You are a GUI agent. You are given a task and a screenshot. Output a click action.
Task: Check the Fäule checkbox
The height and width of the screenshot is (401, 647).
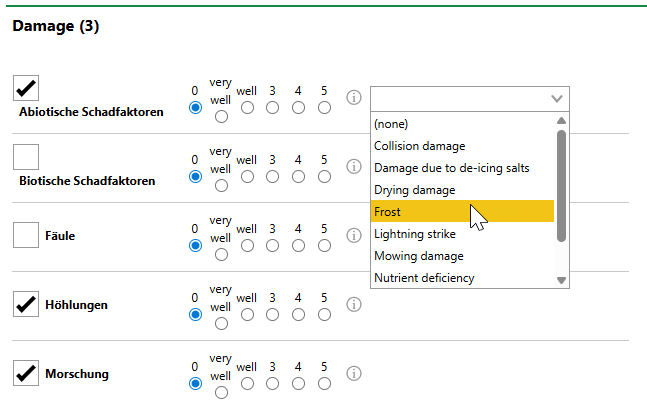click(26, 236)
